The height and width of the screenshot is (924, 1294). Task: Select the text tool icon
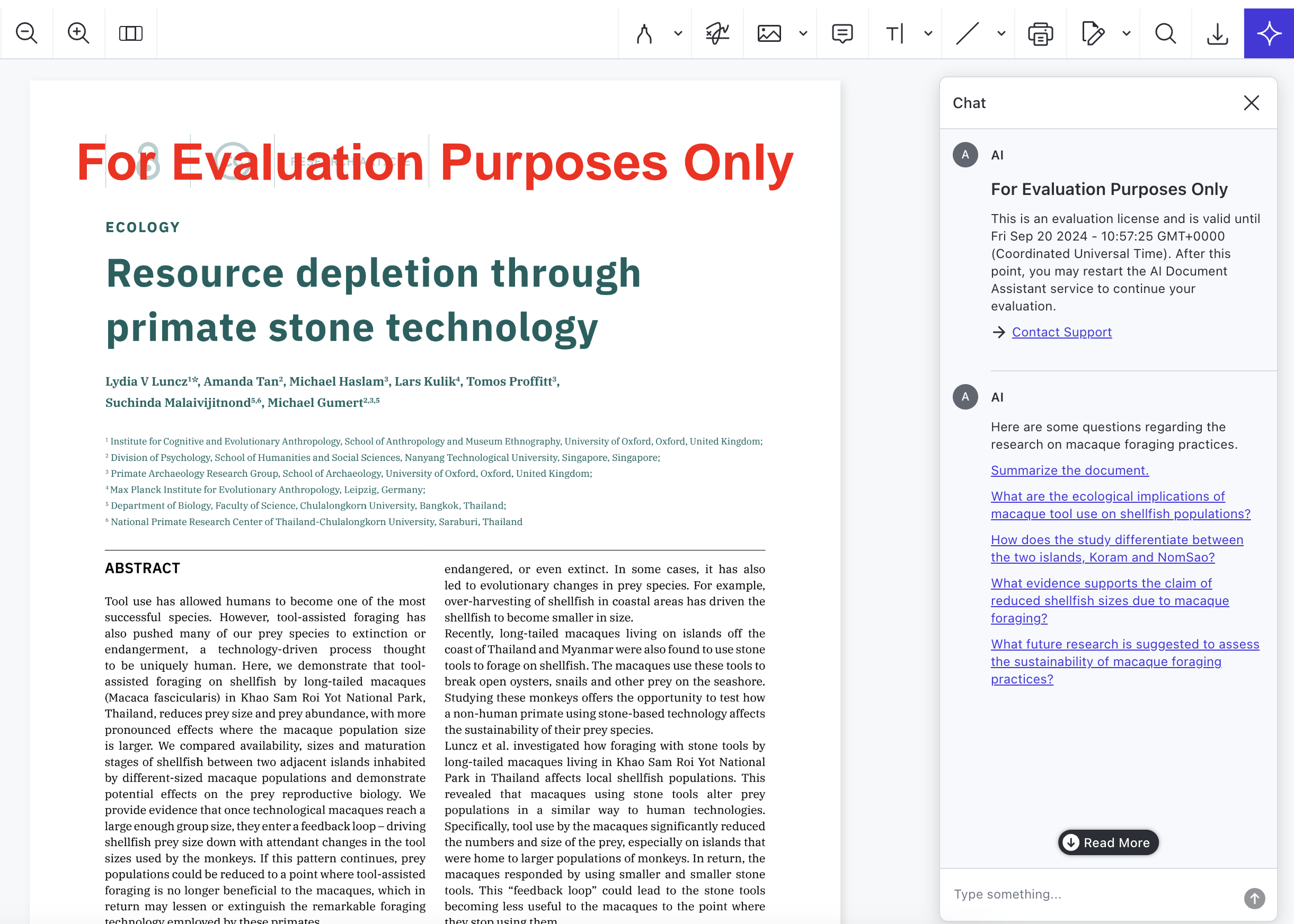click(x=894, y=33)
